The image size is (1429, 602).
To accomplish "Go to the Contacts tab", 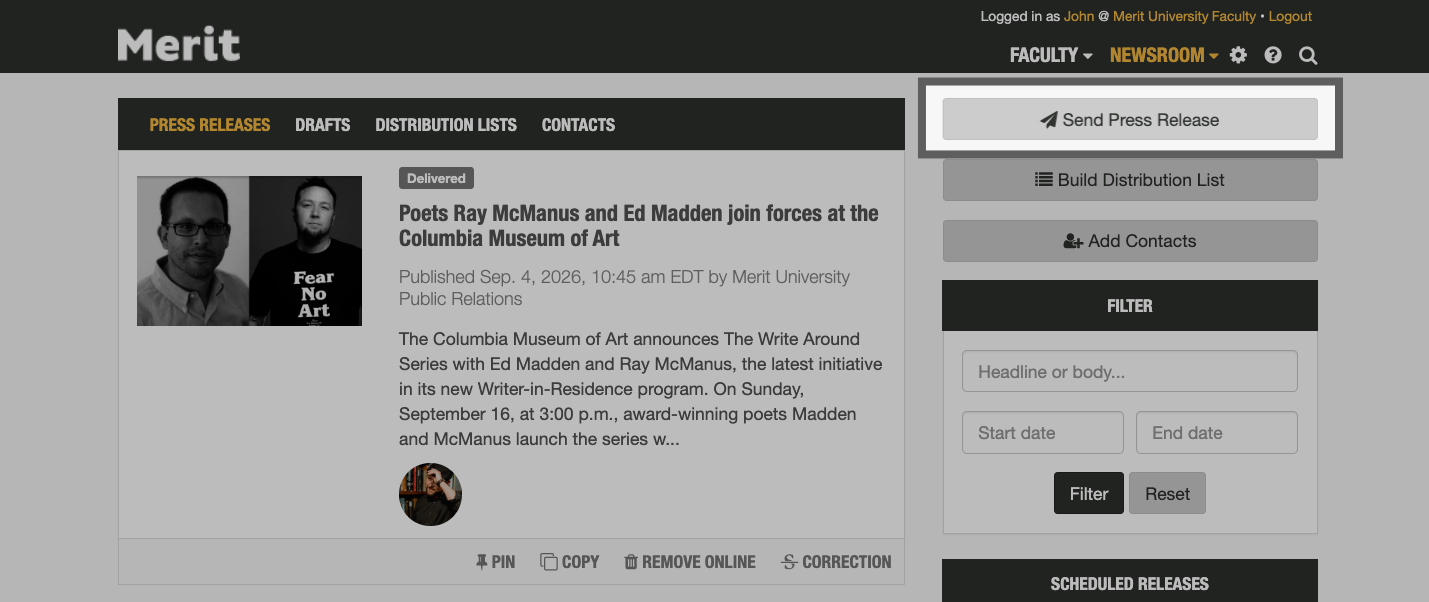I will [578, 125].
